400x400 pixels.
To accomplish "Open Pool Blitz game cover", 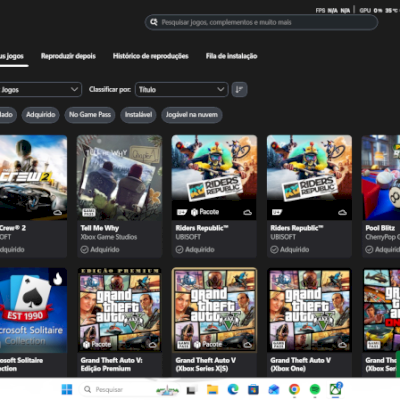I will (381, 177).
